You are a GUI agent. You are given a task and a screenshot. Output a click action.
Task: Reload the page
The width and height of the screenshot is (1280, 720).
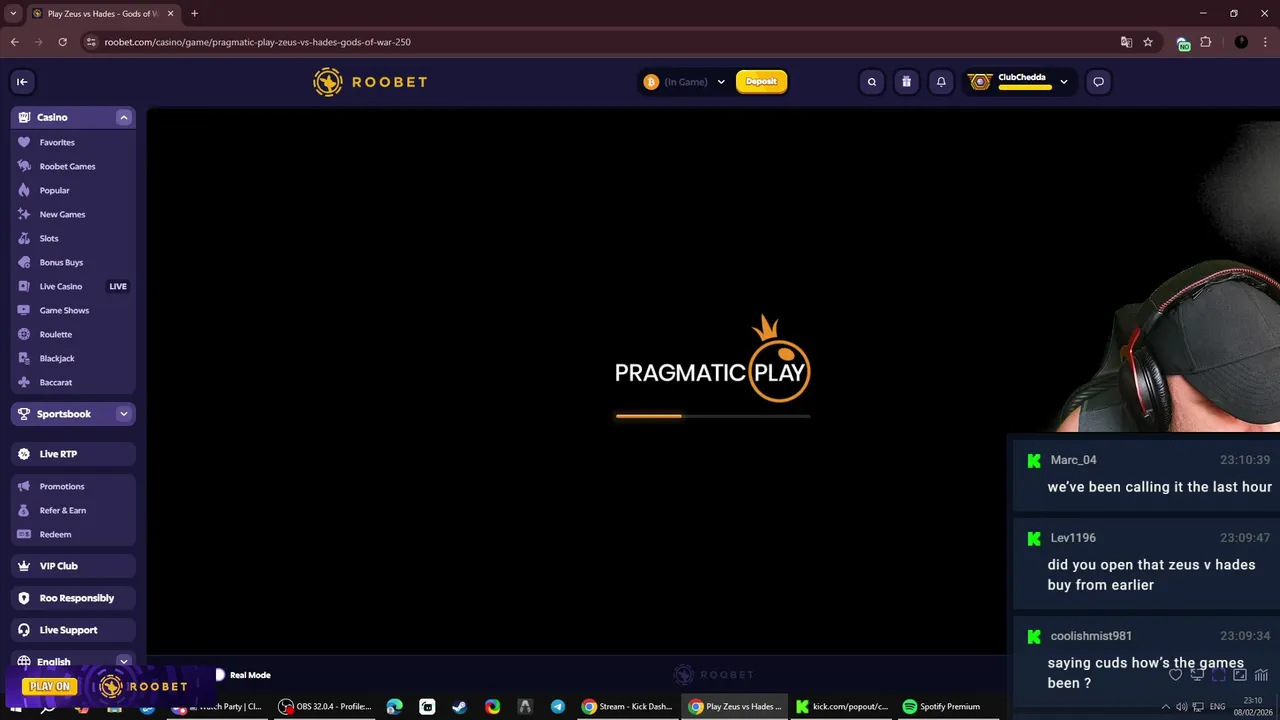(62, 42)
